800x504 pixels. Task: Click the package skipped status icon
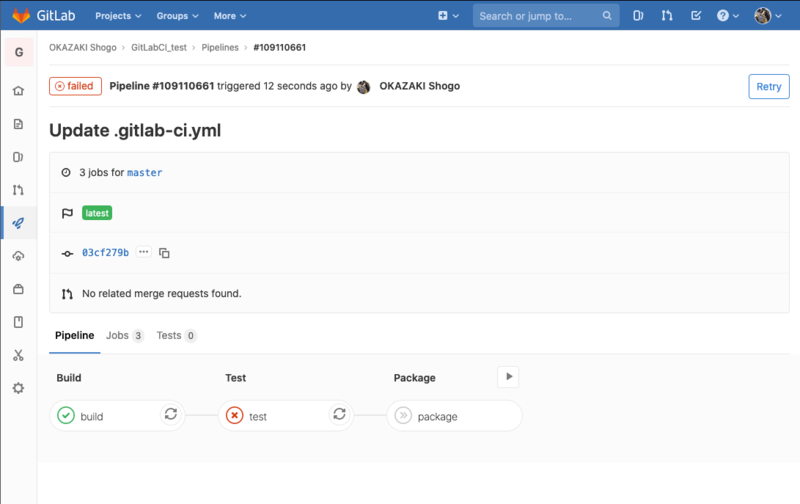[x=403, y=416]
